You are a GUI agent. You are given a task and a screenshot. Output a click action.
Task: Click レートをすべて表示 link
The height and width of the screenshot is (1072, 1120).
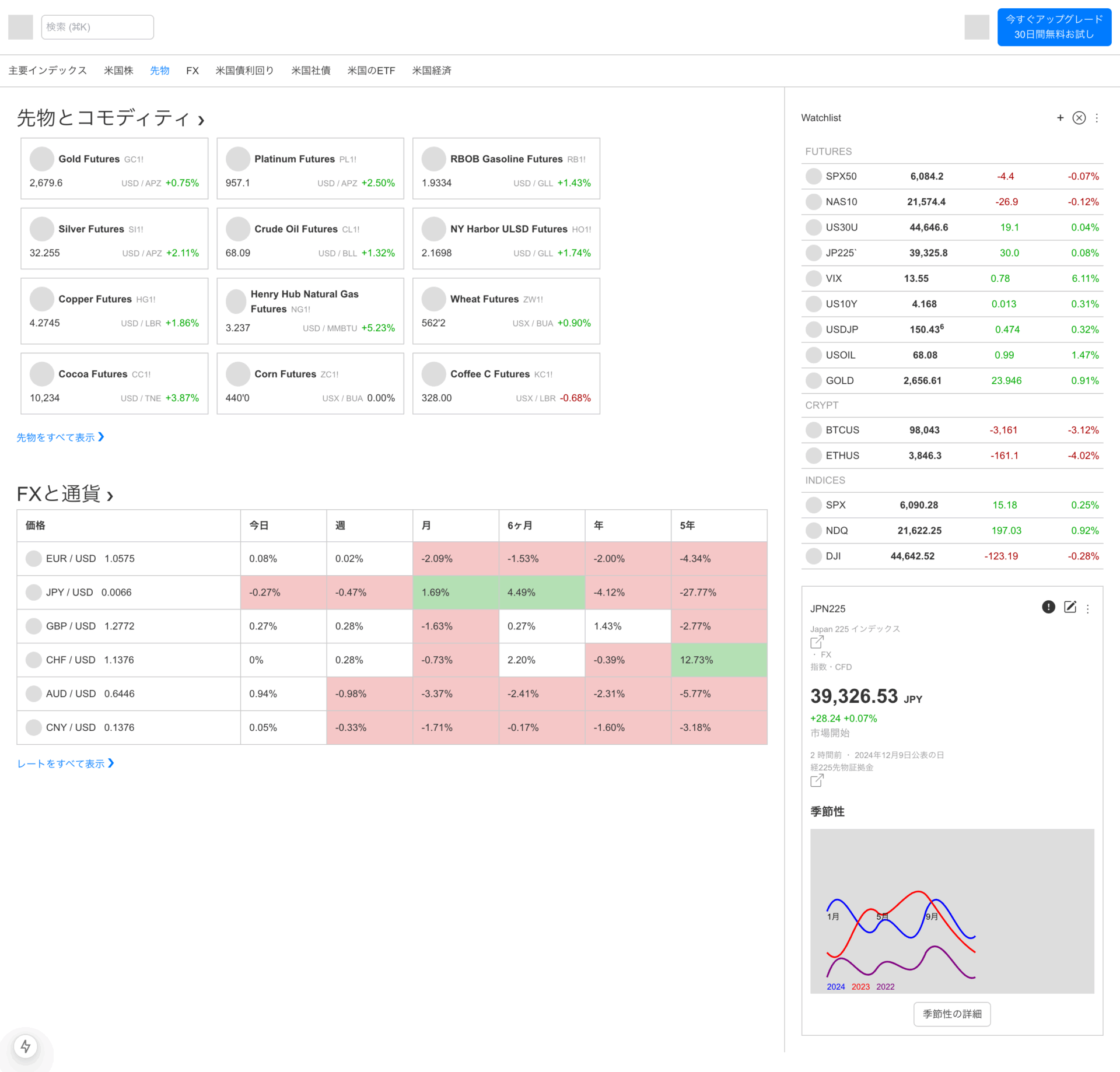coord(65,763)
